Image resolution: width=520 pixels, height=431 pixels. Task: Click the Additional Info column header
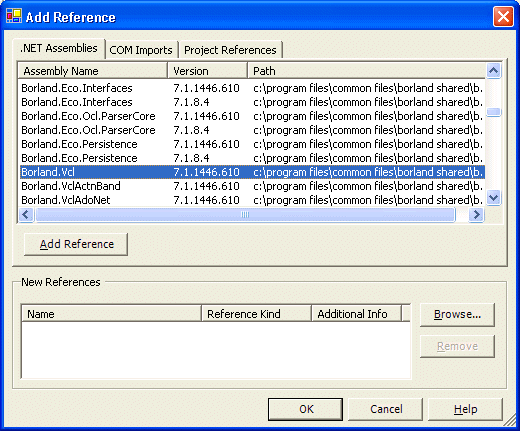(x=356, y=314)
